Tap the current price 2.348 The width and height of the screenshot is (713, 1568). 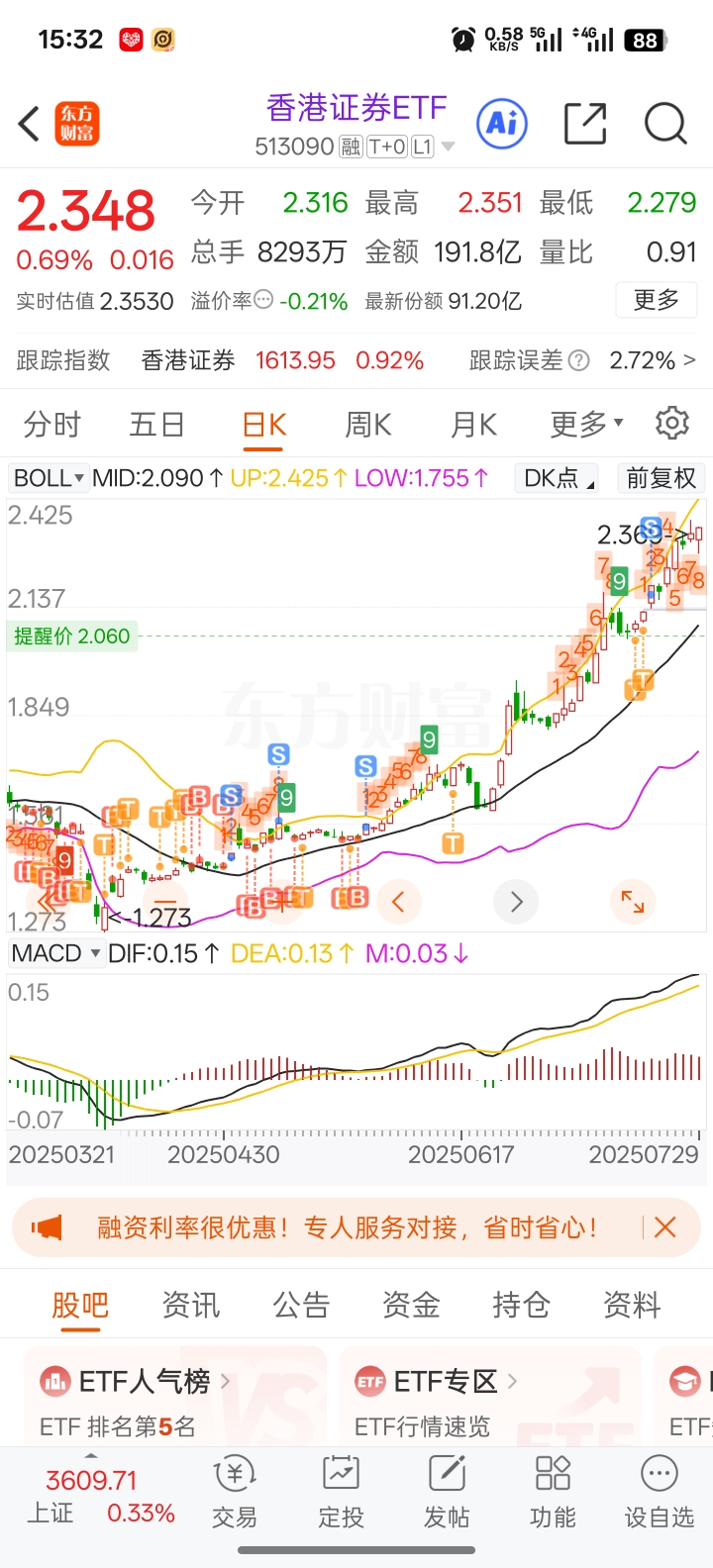(86, 211)
